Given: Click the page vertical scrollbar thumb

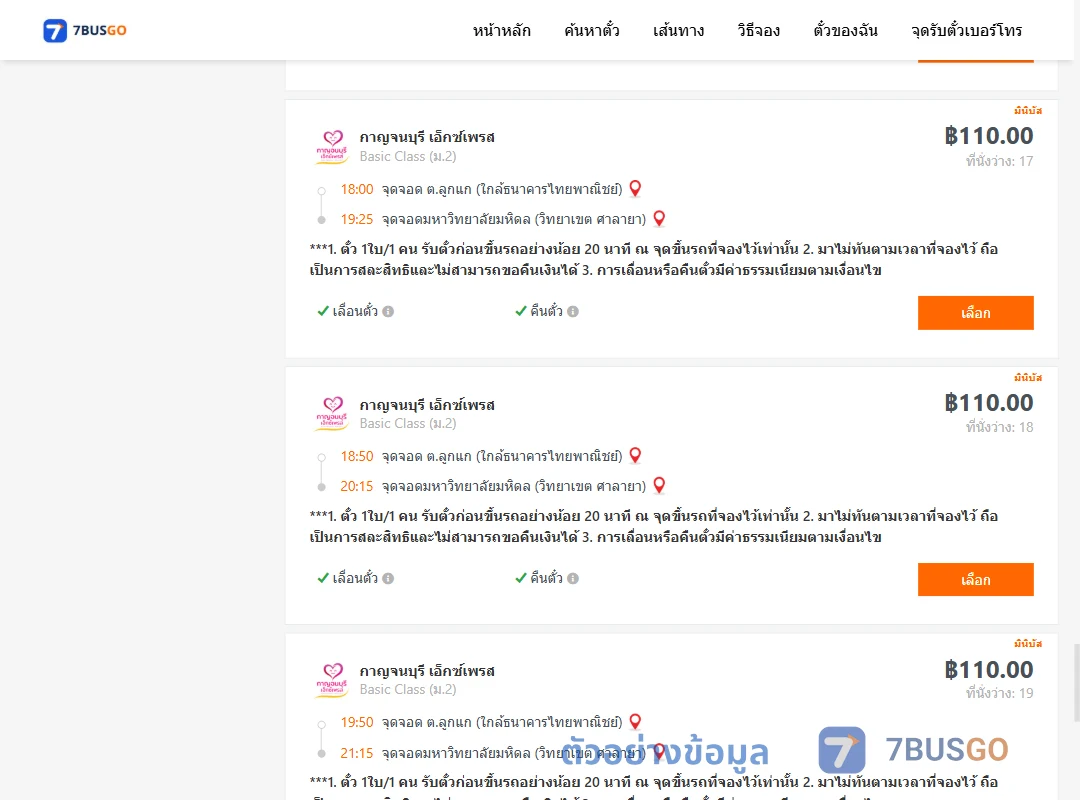Looking at the screenshot, I should [x=1077, y=682].
